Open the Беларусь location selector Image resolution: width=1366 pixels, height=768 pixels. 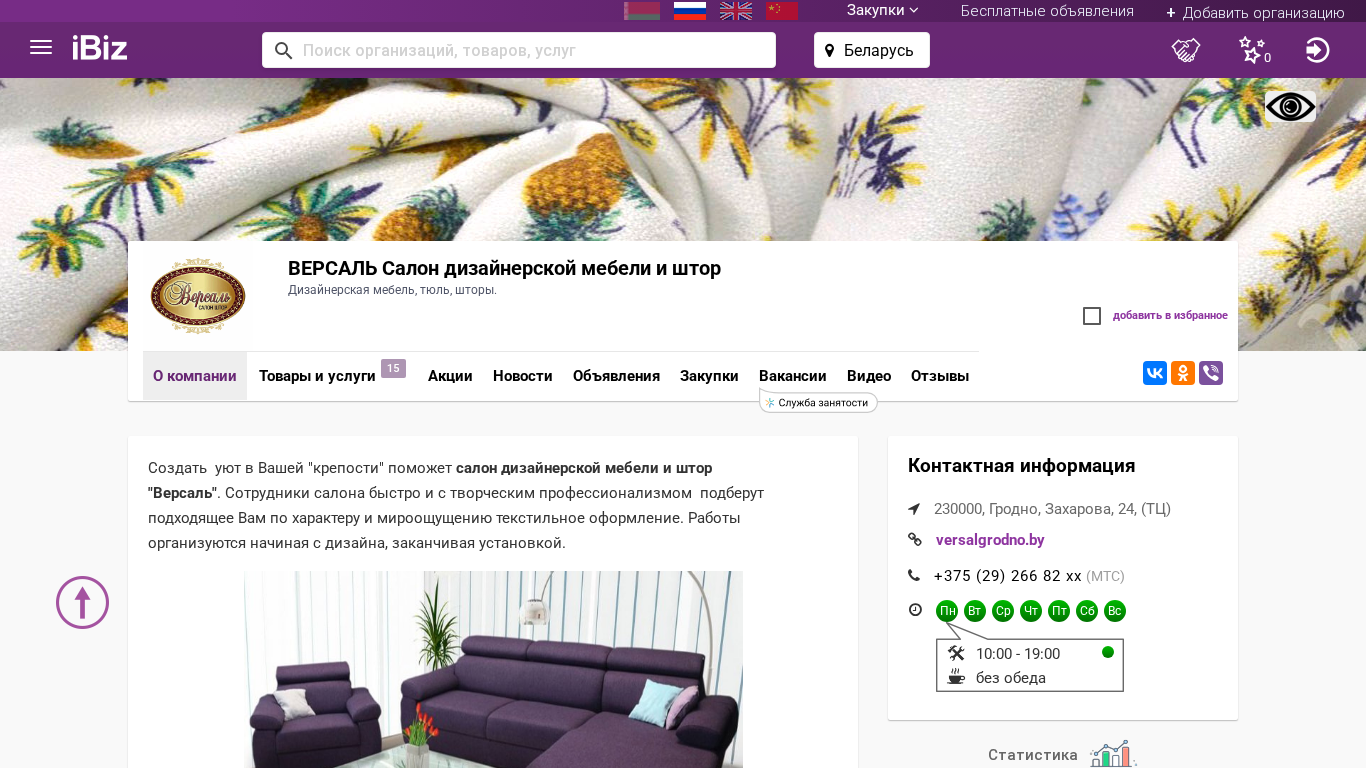click(x=872, y=50)
